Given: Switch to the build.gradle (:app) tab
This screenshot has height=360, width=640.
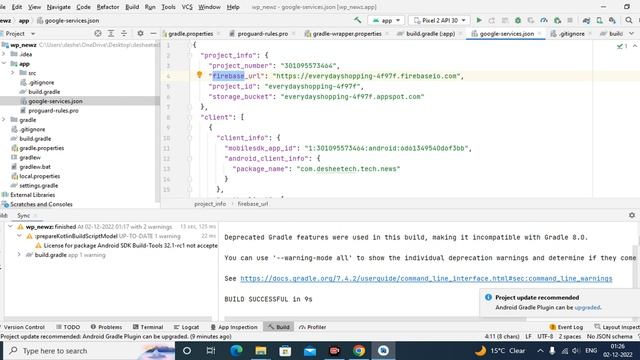Looking at the screenshot, I should click(x=430, y=33).
